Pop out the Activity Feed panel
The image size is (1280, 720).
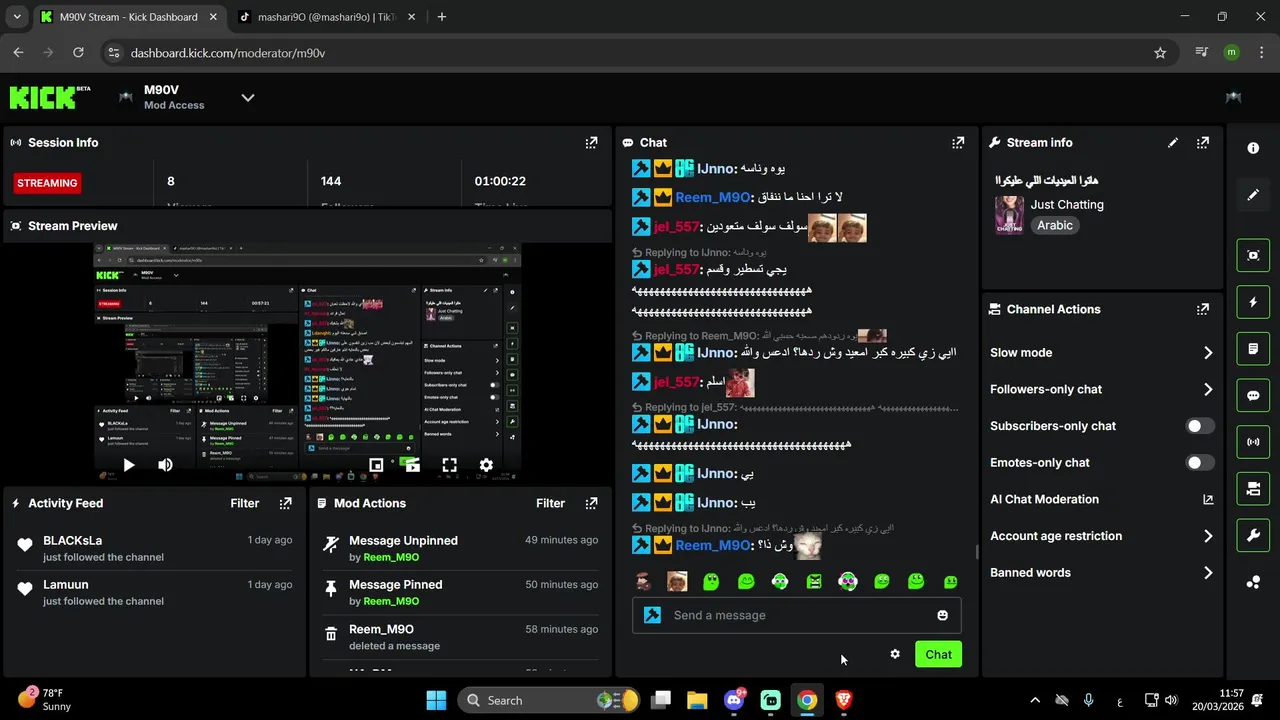pos(286,504)
